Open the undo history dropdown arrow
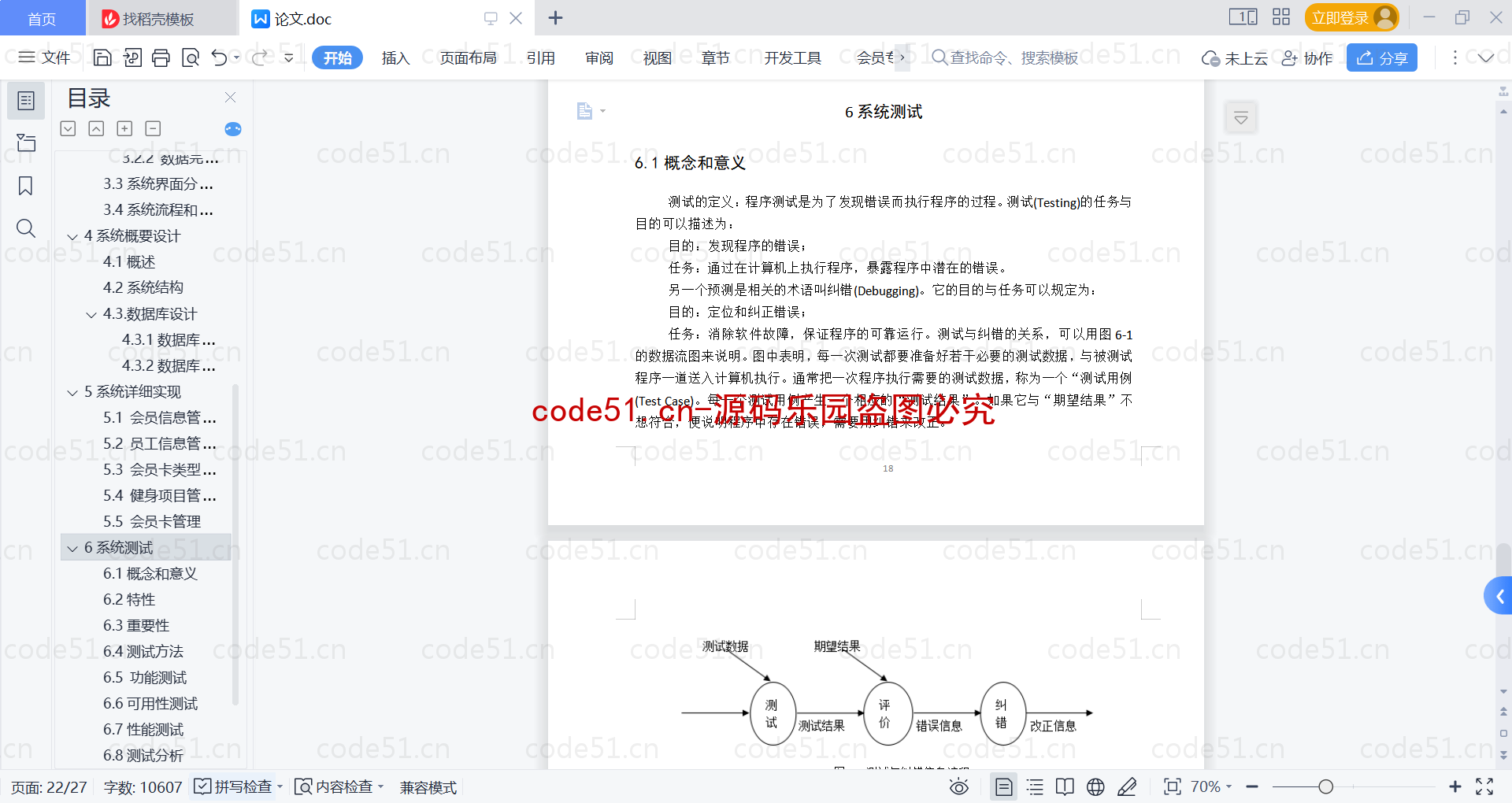The image size is (1512, 803). point(237,57)
